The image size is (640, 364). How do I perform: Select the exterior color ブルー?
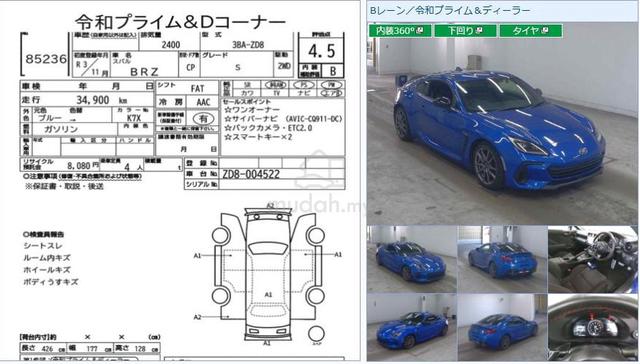(x=49, y=118)
